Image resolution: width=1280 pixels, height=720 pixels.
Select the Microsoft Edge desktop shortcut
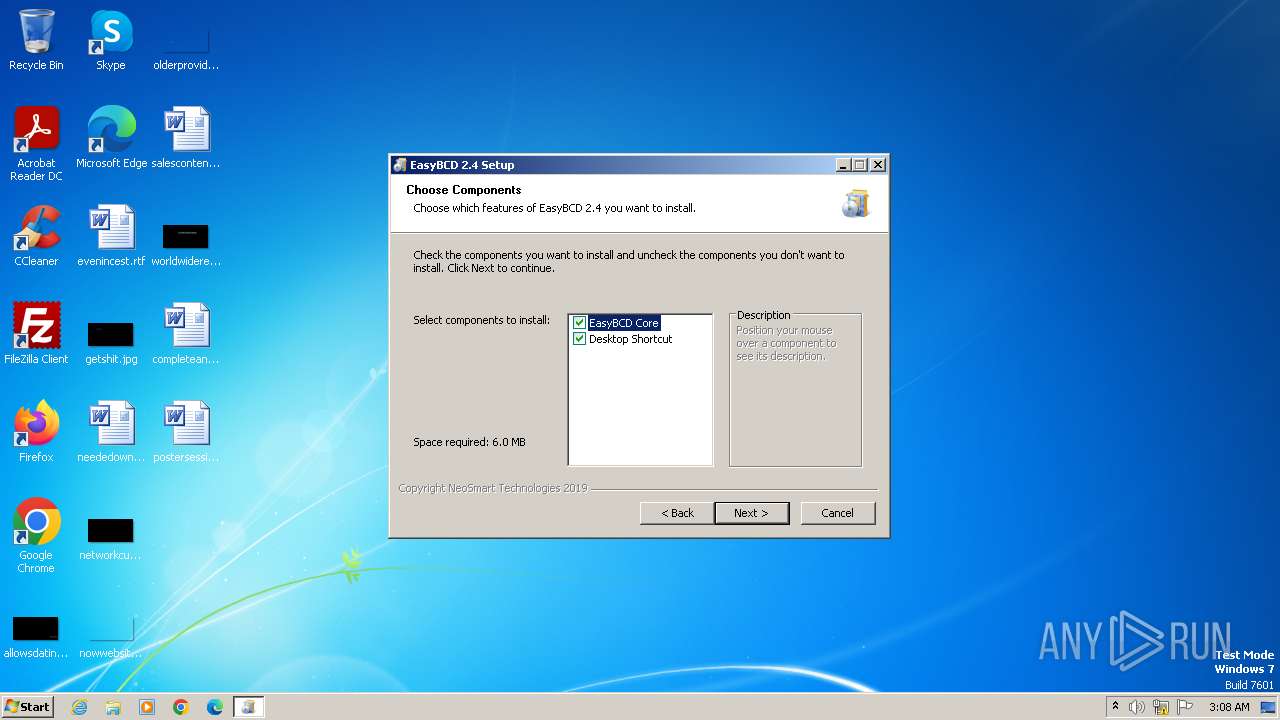coord(111,138)
